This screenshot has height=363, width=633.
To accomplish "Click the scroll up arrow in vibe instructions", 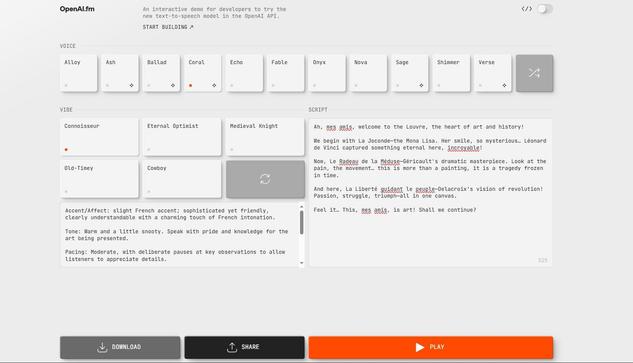I will click(x=302, y=207).
